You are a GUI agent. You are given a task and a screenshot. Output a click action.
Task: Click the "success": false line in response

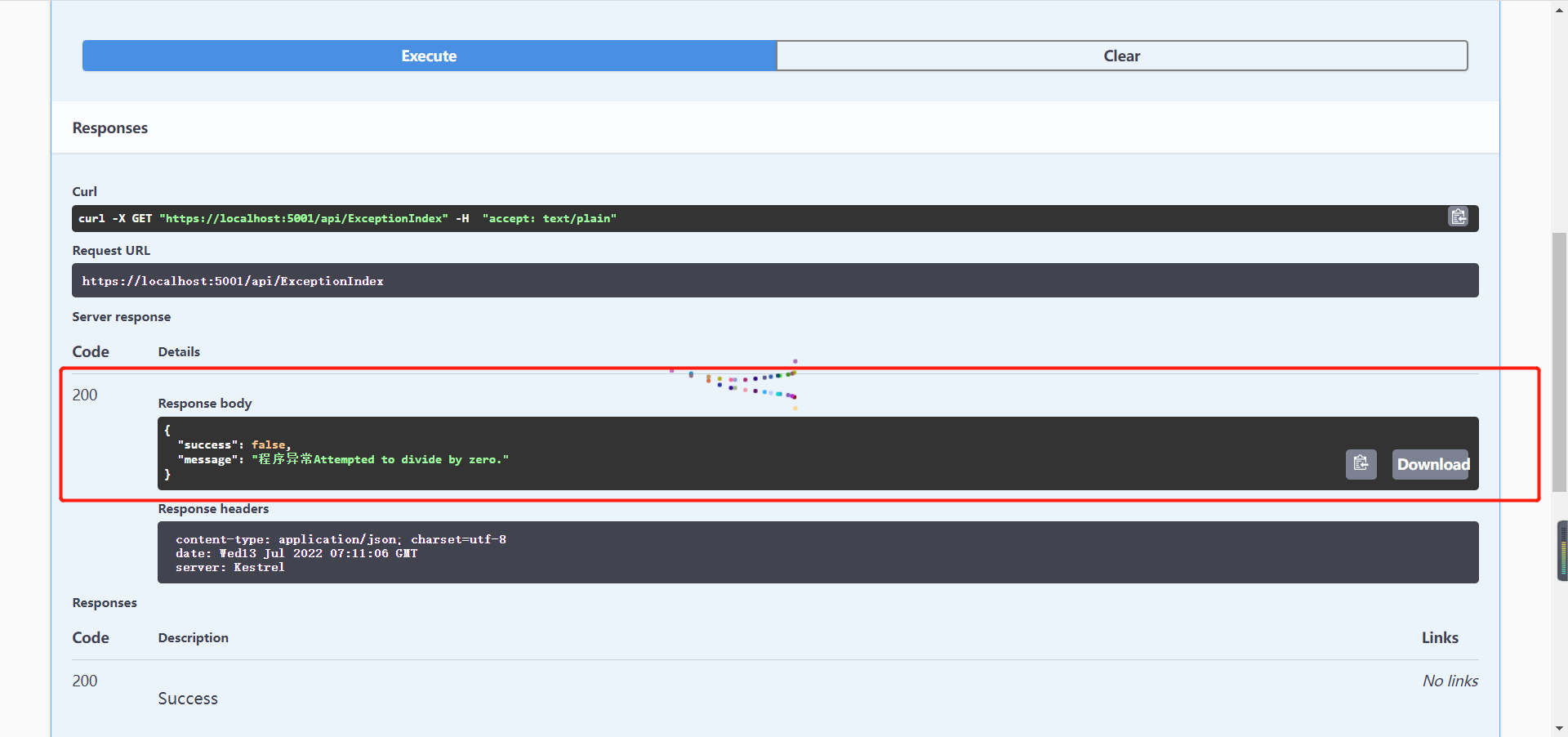(234, 445)
